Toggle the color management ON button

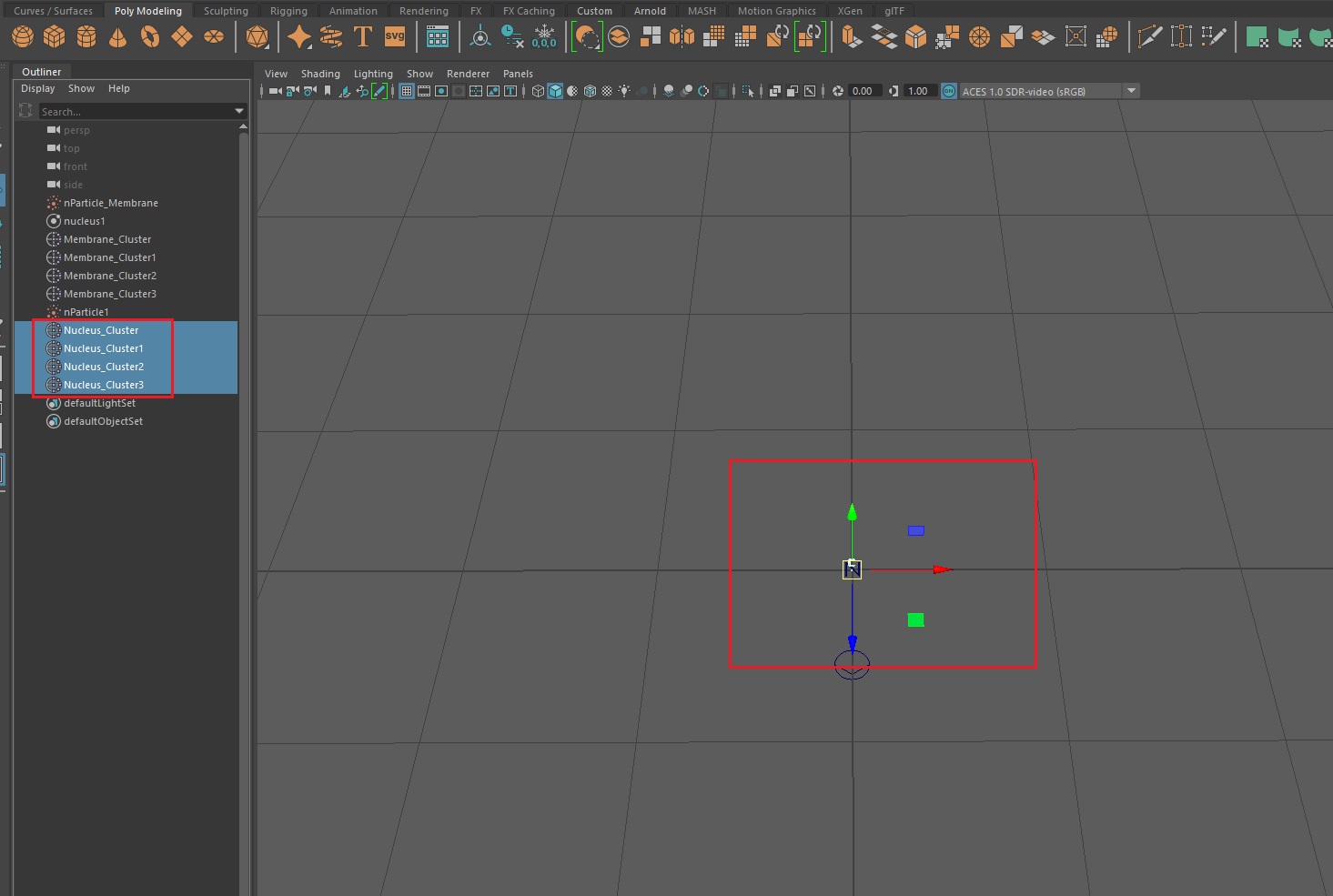click(x=949, y=91)
